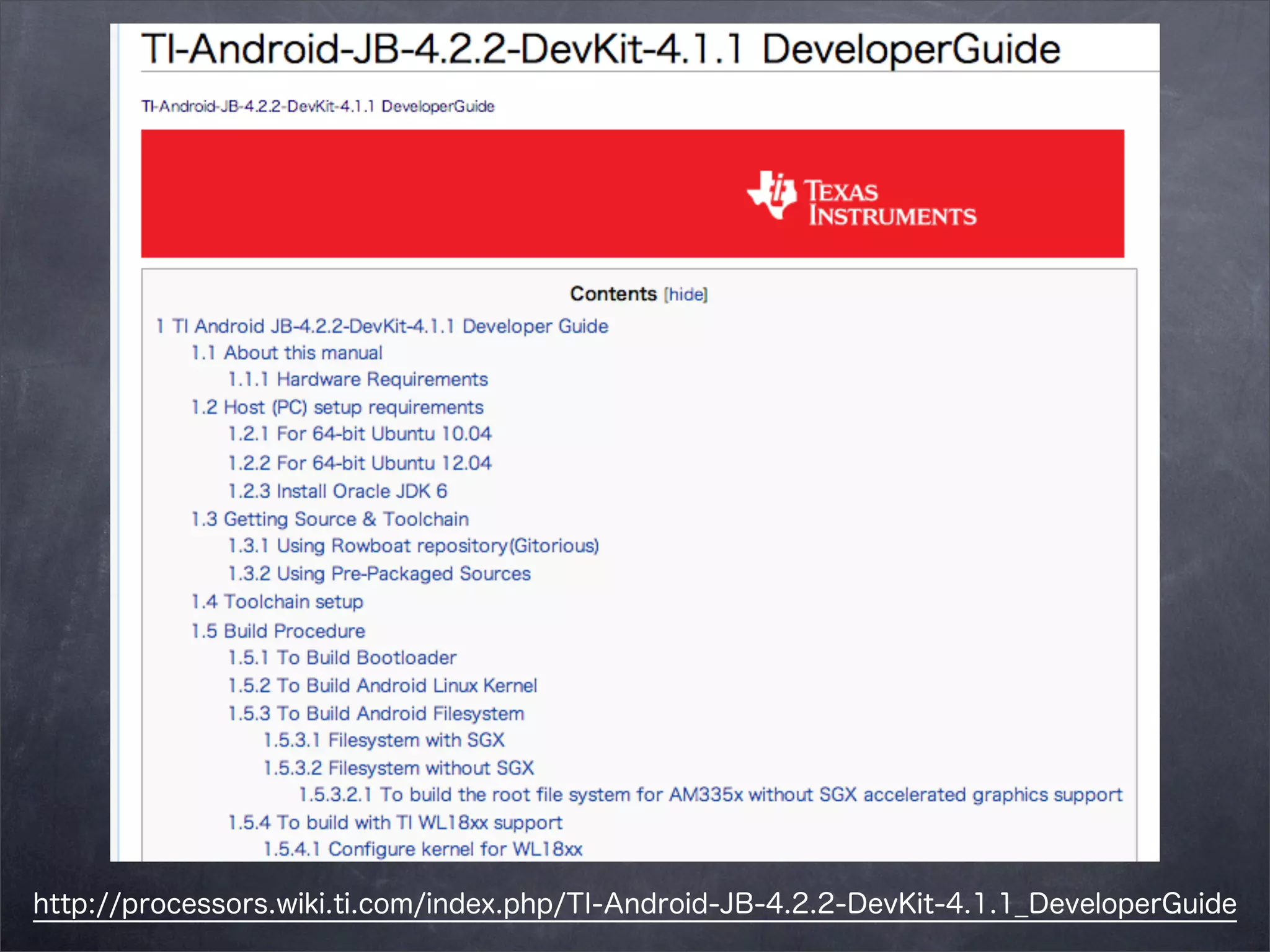Open 1.3.2 Using Pre-Packaged Sources
The height and width of the screenshot is (952, 1270).
pos(380,574)
